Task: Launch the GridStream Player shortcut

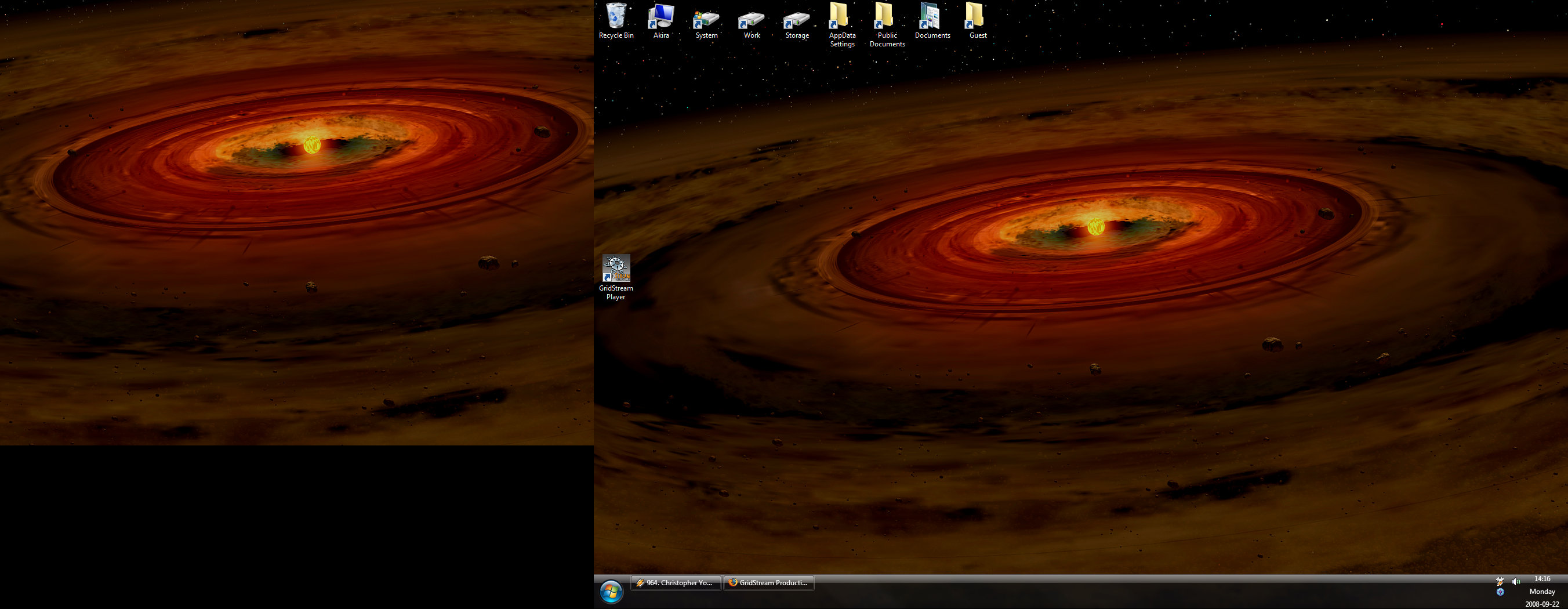Action: point(616,269)
